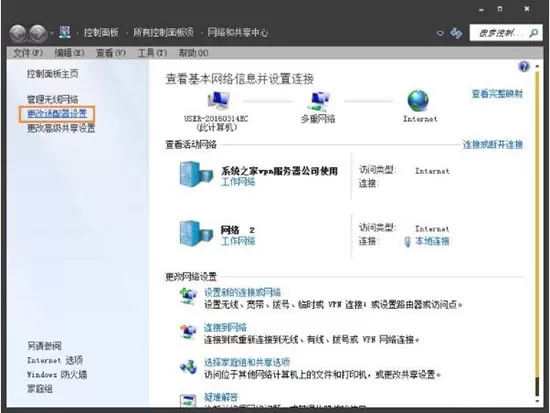Click the 本地连接 plug icon

(x=408, y=242)
